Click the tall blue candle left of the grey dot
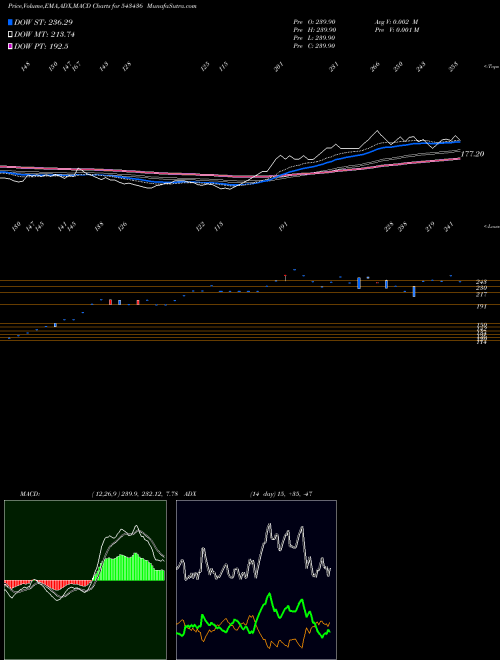This screenshot has height=660, width=500. pyautogui.click(x=359, y=283)
